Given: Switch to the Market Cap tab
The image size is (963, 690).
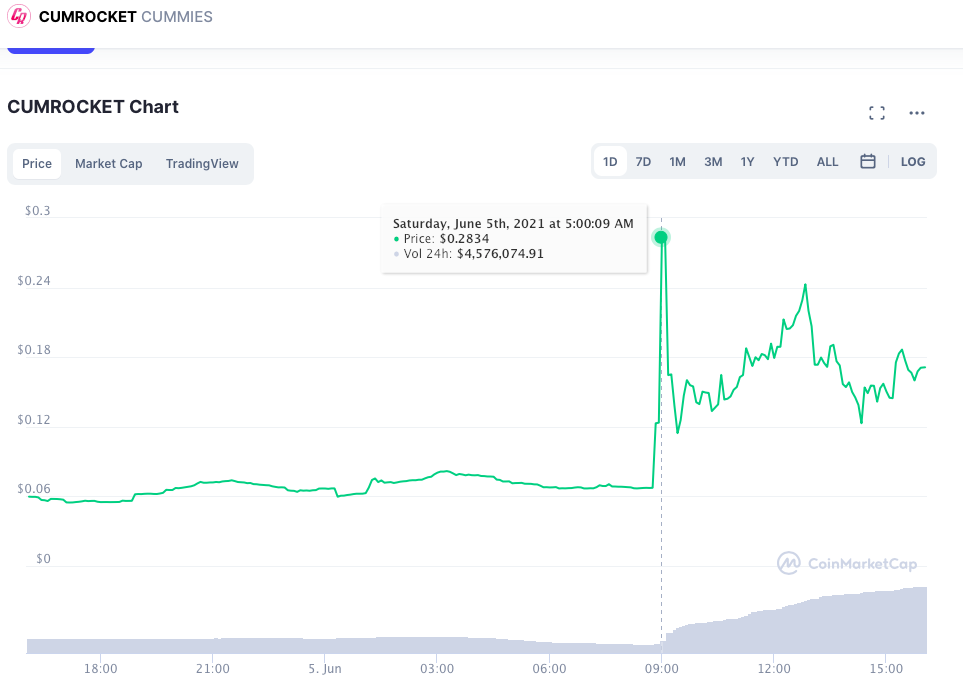Looking at the screenshot, I should 109,164.
